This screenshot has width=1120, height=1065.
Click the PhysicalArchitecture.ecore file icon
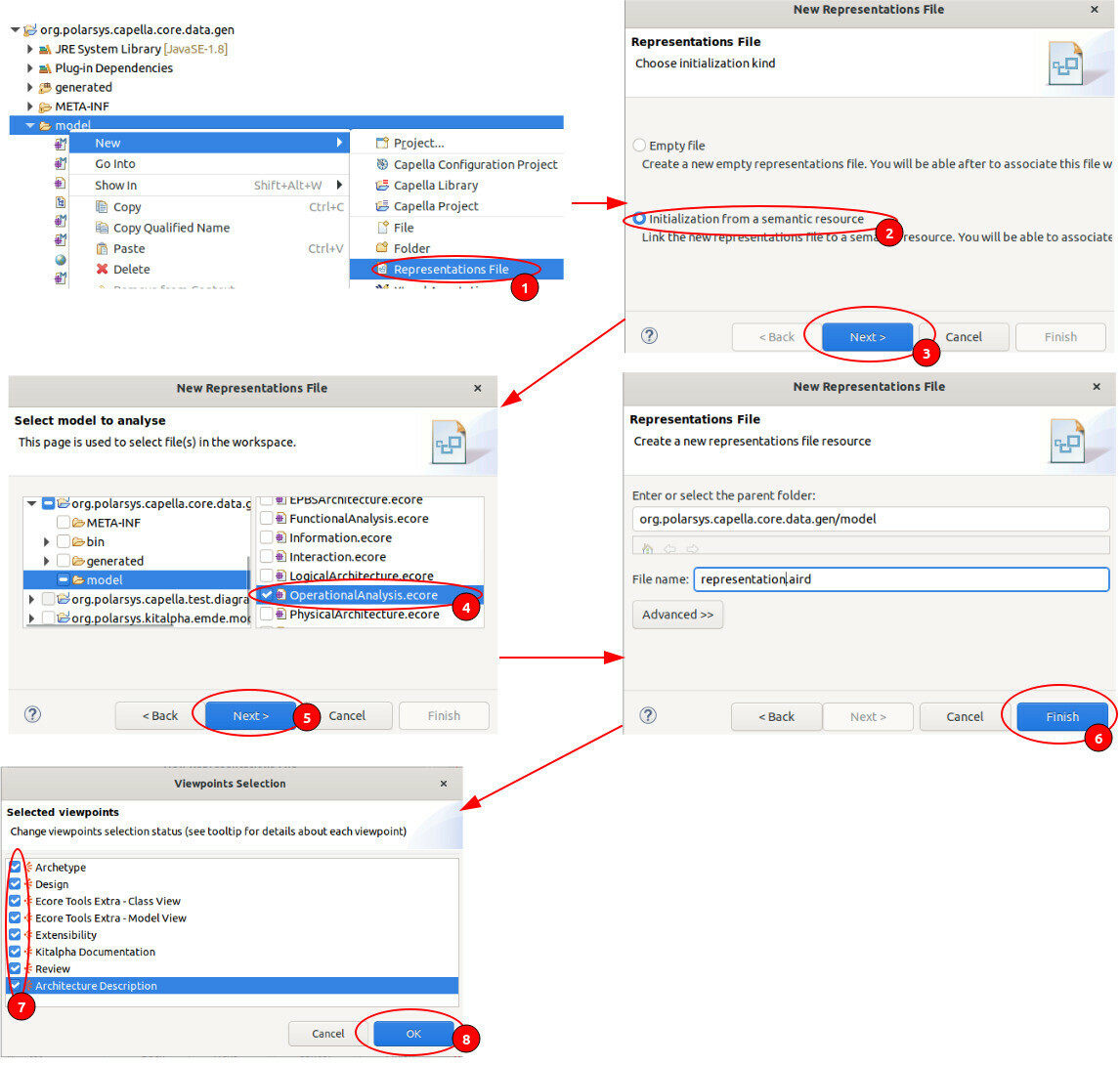click(x=280, y=615)
